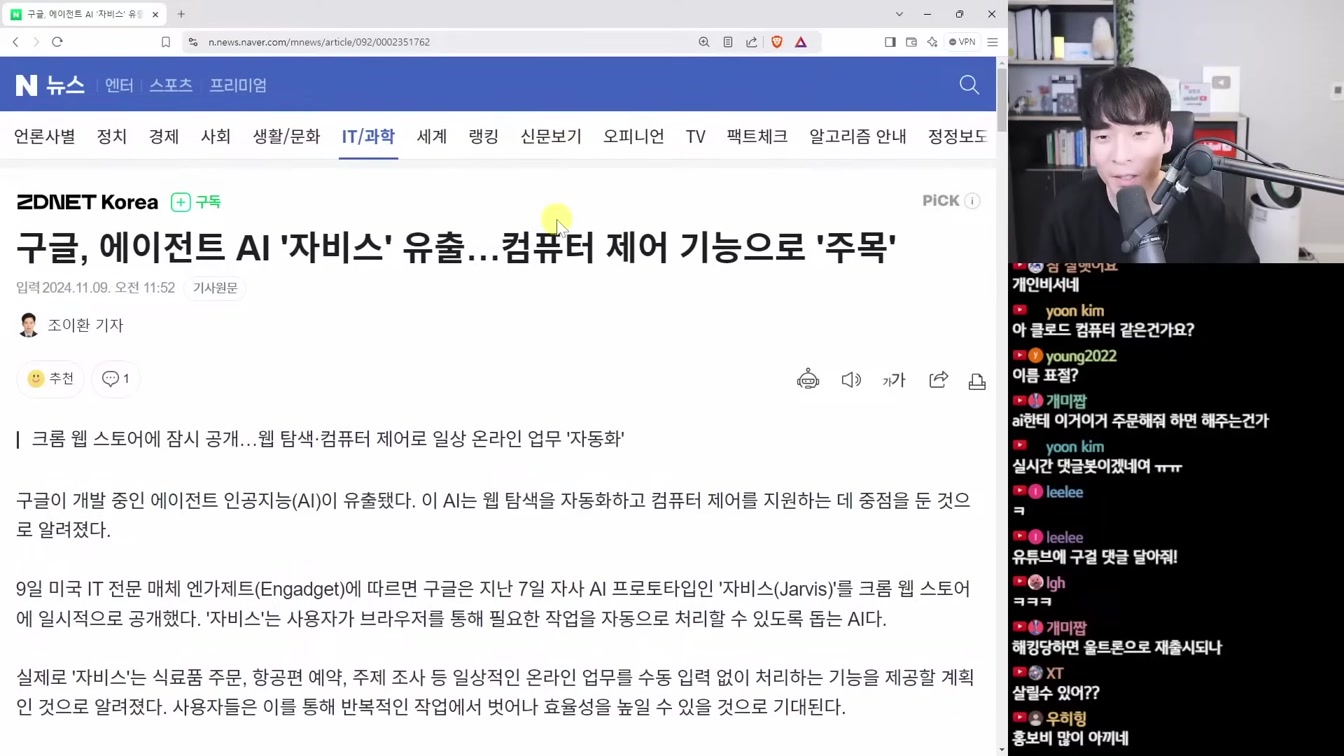The height and width of the screenshot is (756, 1344).
Task: Click the print article icon
Action: click(x=977, y=381)
